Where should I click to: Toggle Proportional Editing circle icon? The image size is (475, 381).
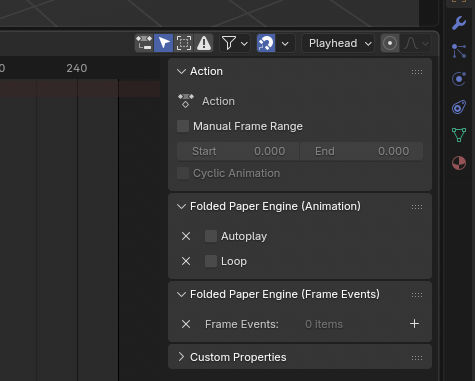tap(390, 43)
